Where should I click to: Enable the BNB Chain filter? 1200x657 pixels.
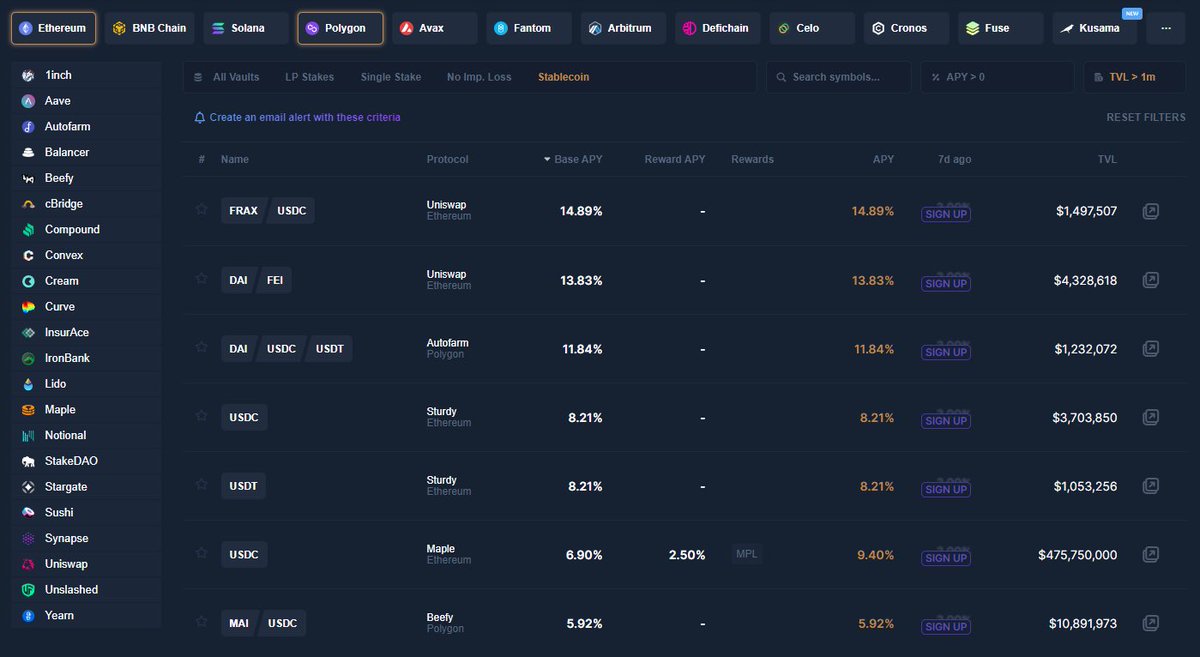pyautogui.click(x=149, y=28)
